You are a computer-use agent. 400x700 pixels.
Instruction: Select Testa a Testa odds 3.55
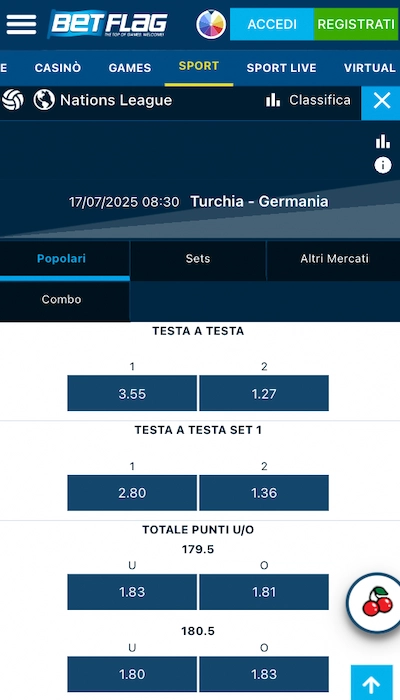132,393
